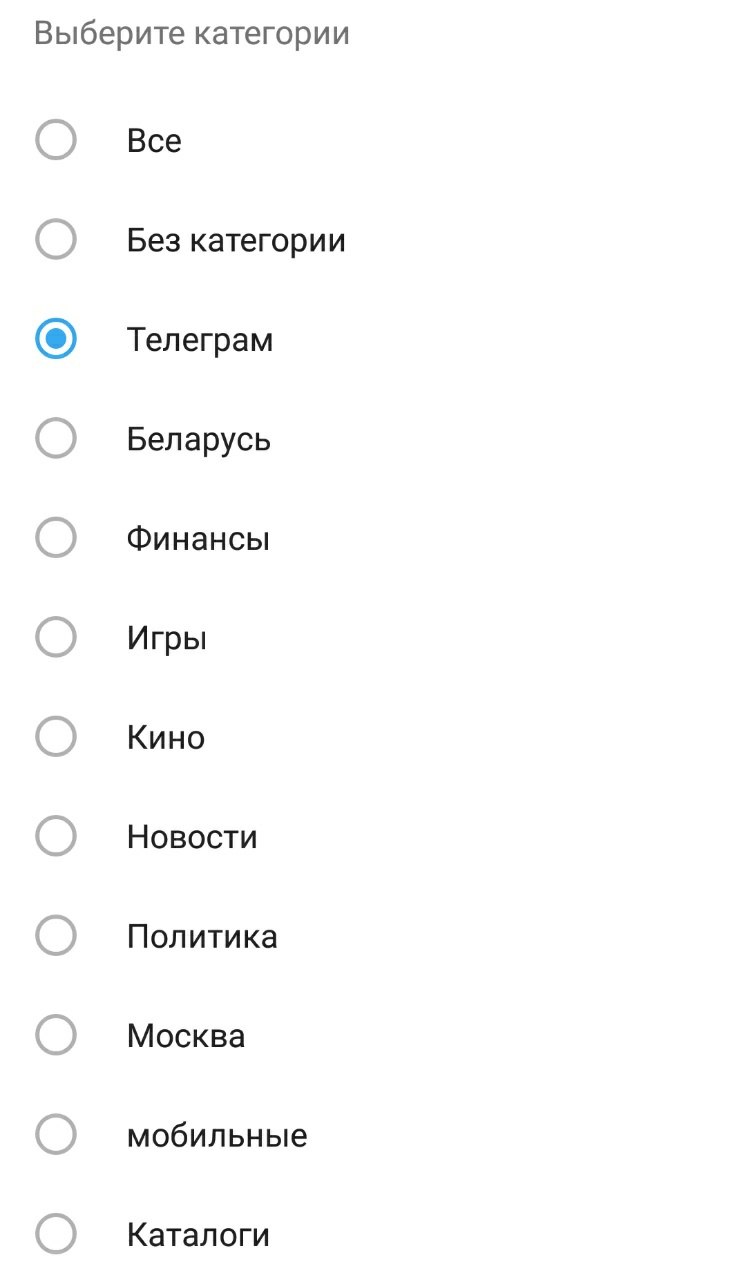This screenshot has width=746, height=1280.
Task: Click the 'Кино' label text
Action: pos(166,738)
